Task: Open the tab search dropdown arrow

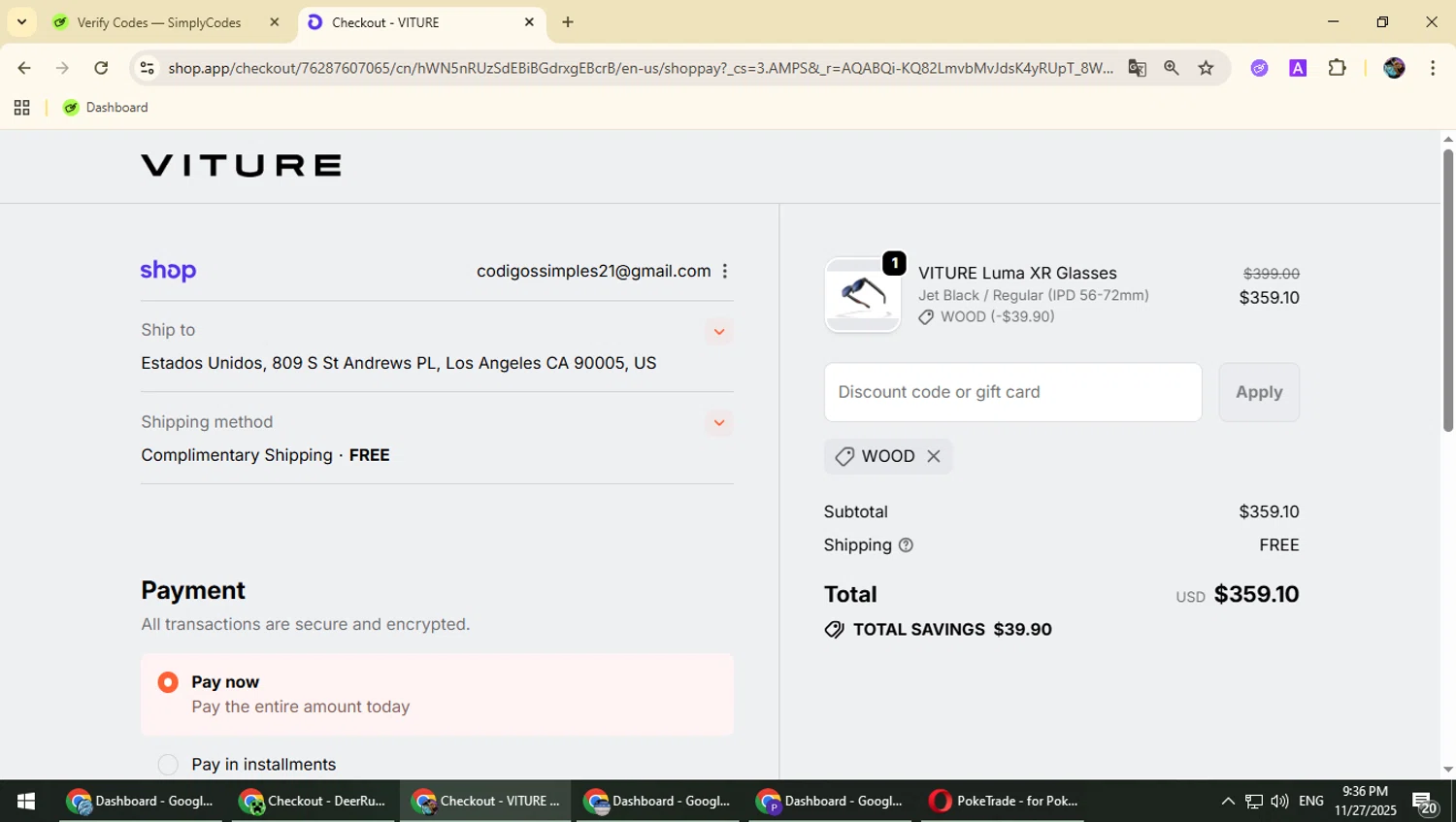Action: point(21,21)
